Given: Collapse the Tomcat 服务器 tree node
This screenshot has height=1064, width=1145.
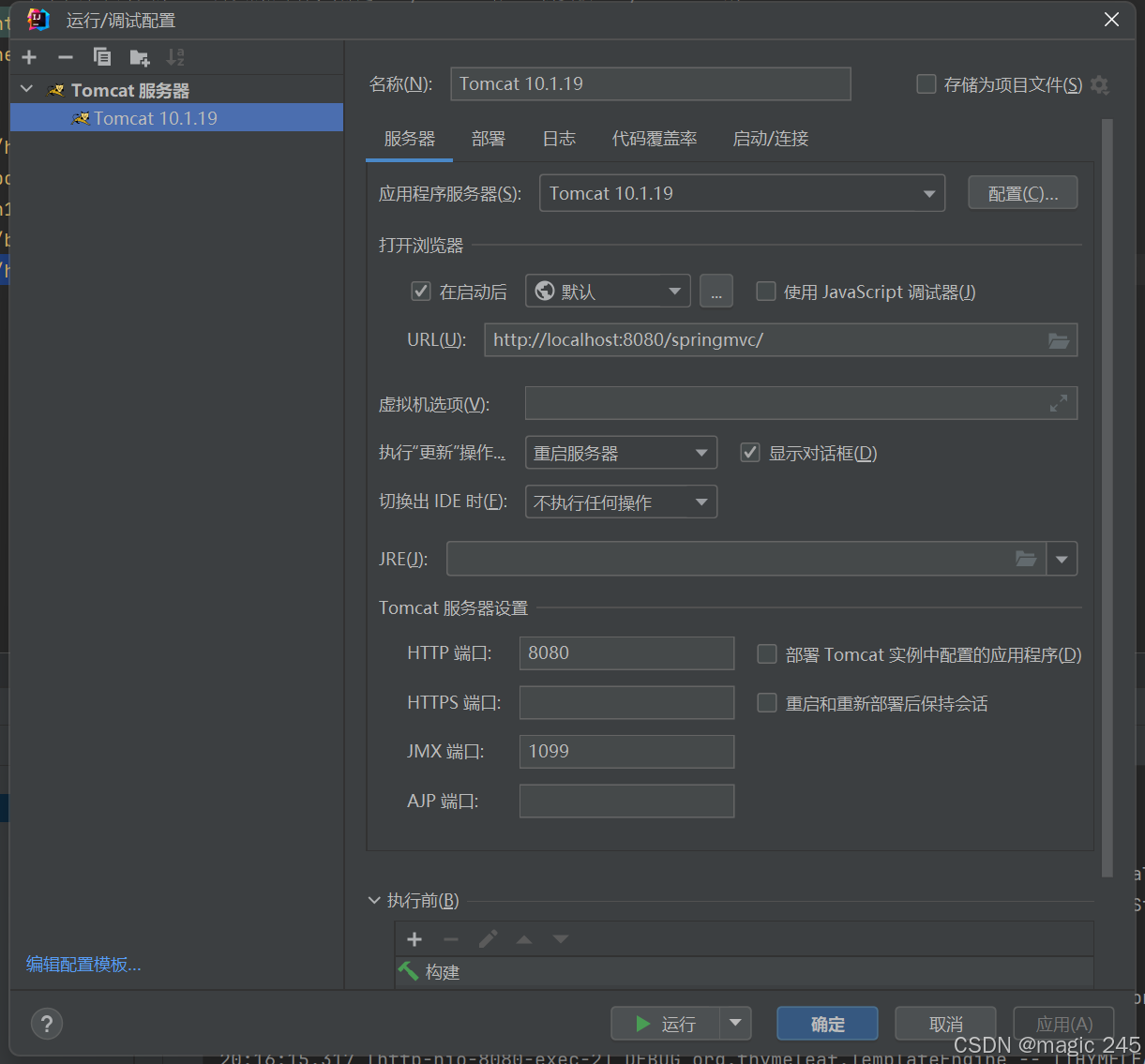Looking at the screenshot, I should (27, 89).
